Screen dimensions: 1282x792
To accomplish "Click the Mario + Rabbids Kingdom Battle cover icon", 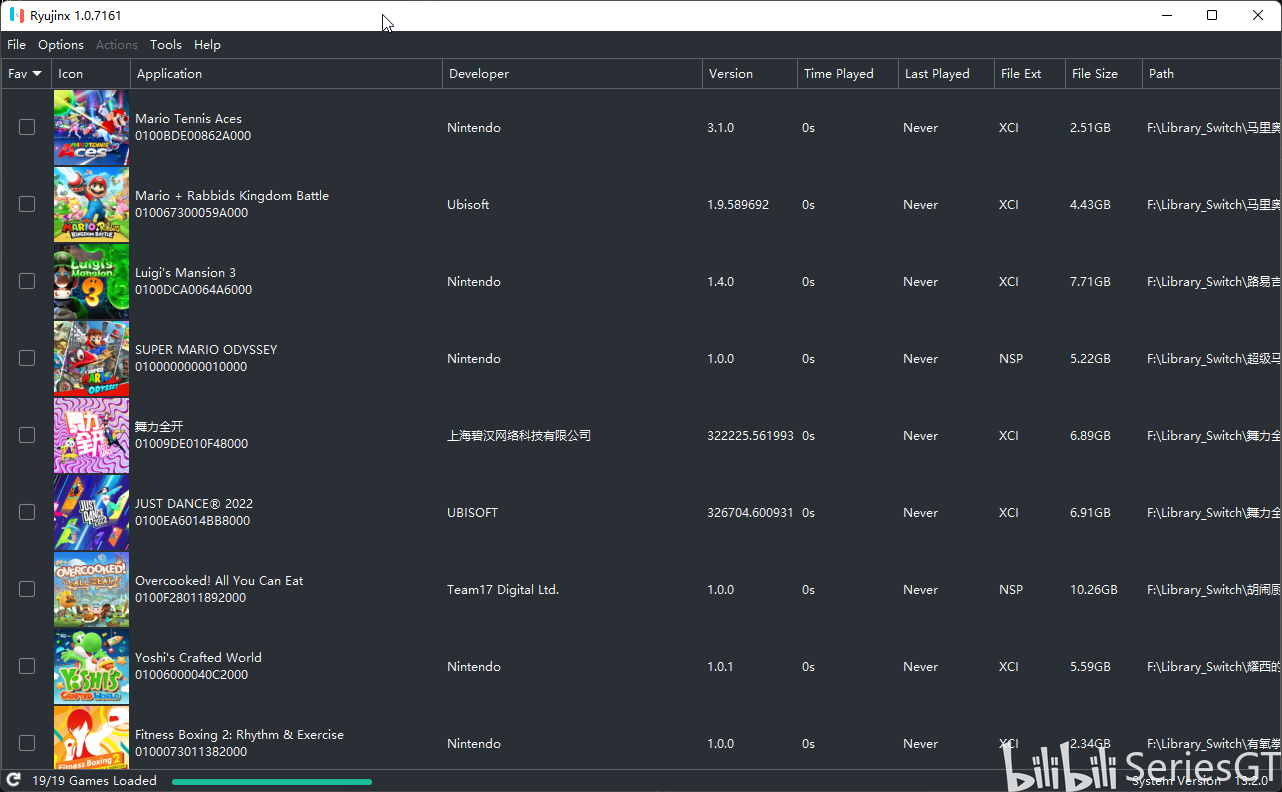I will (91, 204).
